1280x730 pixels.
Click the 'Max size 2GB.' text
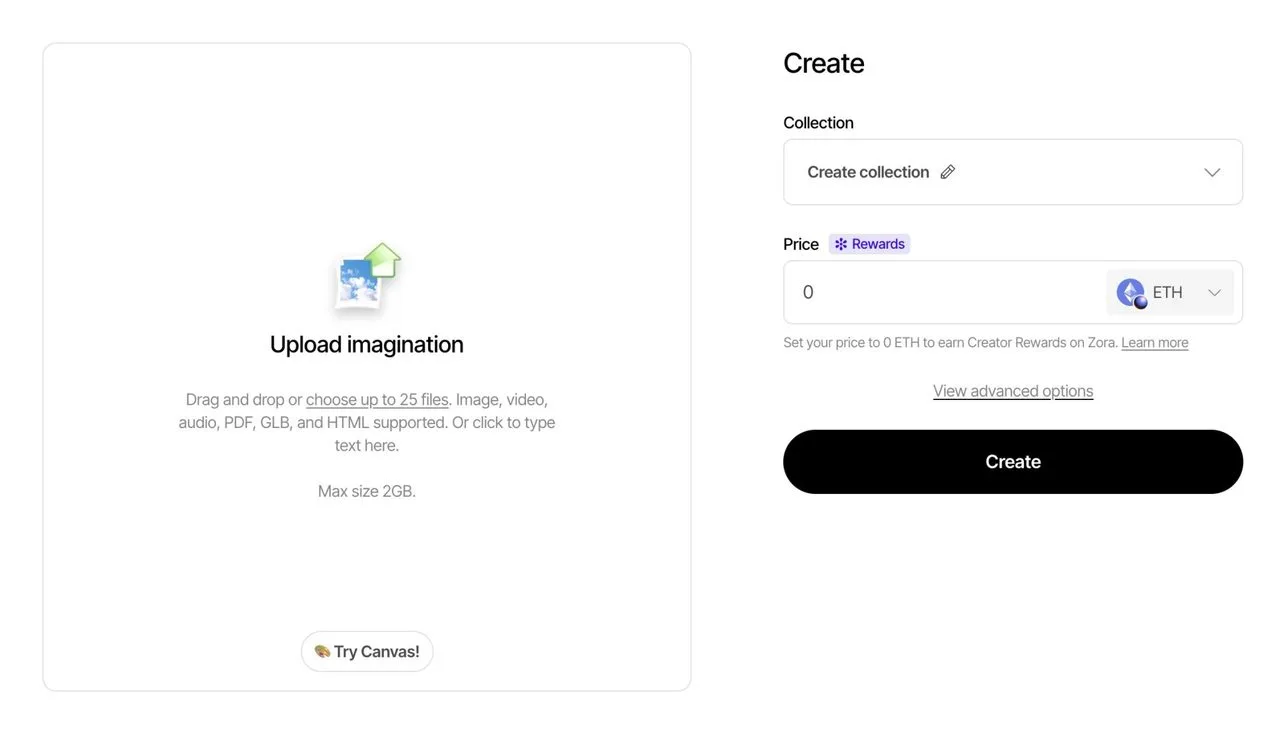click(x=366, y=491)
